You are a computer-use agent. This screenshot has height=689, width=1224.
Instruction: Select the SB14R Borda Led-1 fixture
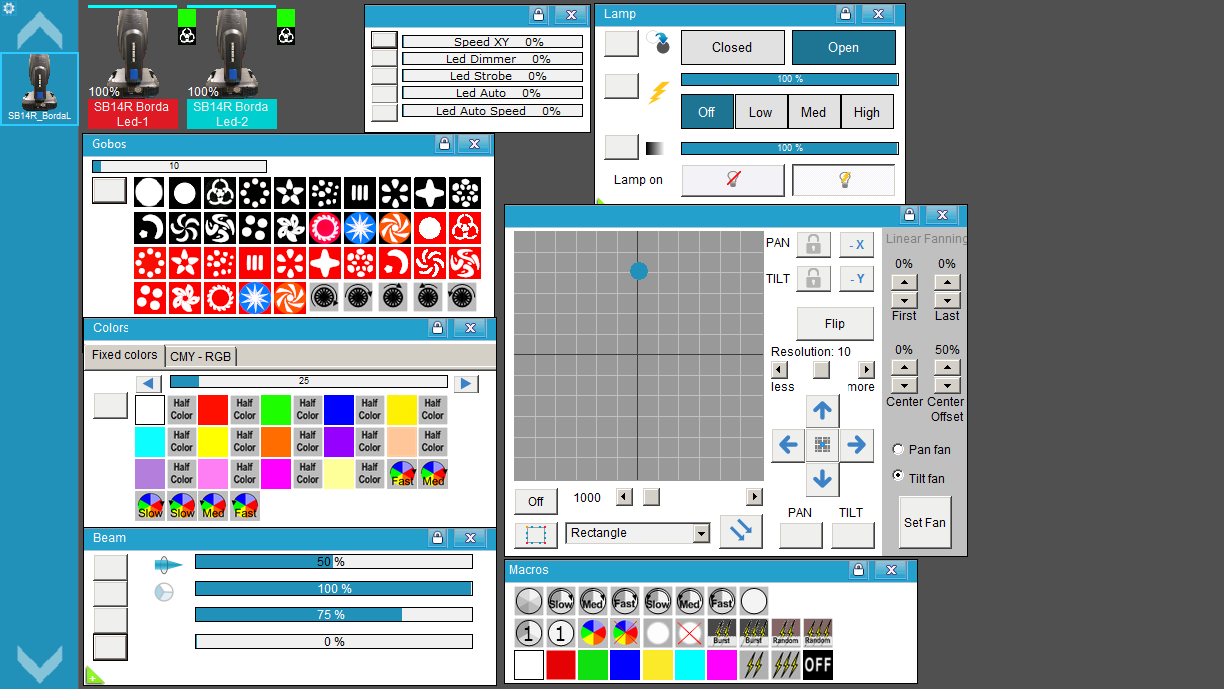click(x=131, y=68)
